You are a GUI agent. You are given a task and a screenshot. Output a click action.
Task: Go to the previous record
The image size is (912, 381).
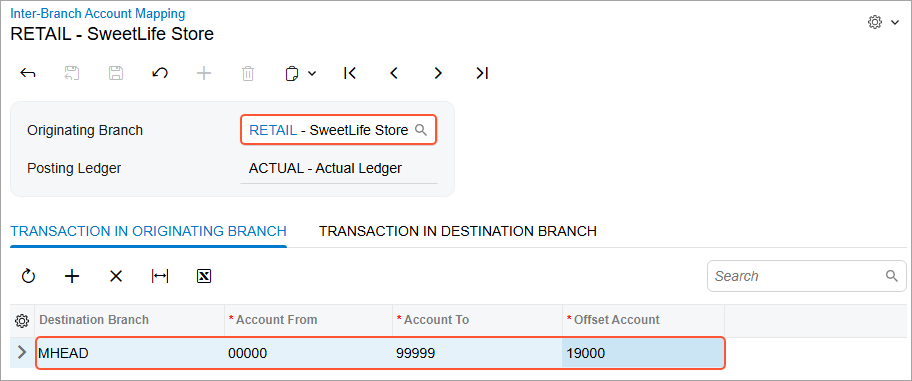tap(394, 73)
